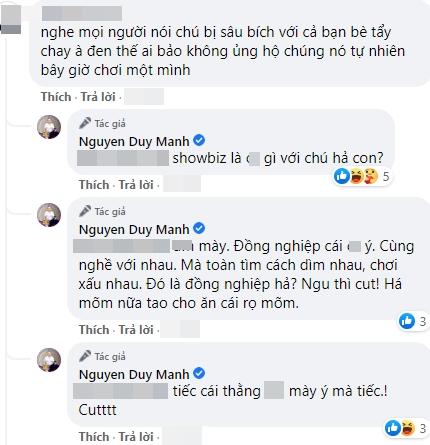Screen dimensions: 430x445
Task: Like the showbiz reply with Thích
Action: coord(94,184)
